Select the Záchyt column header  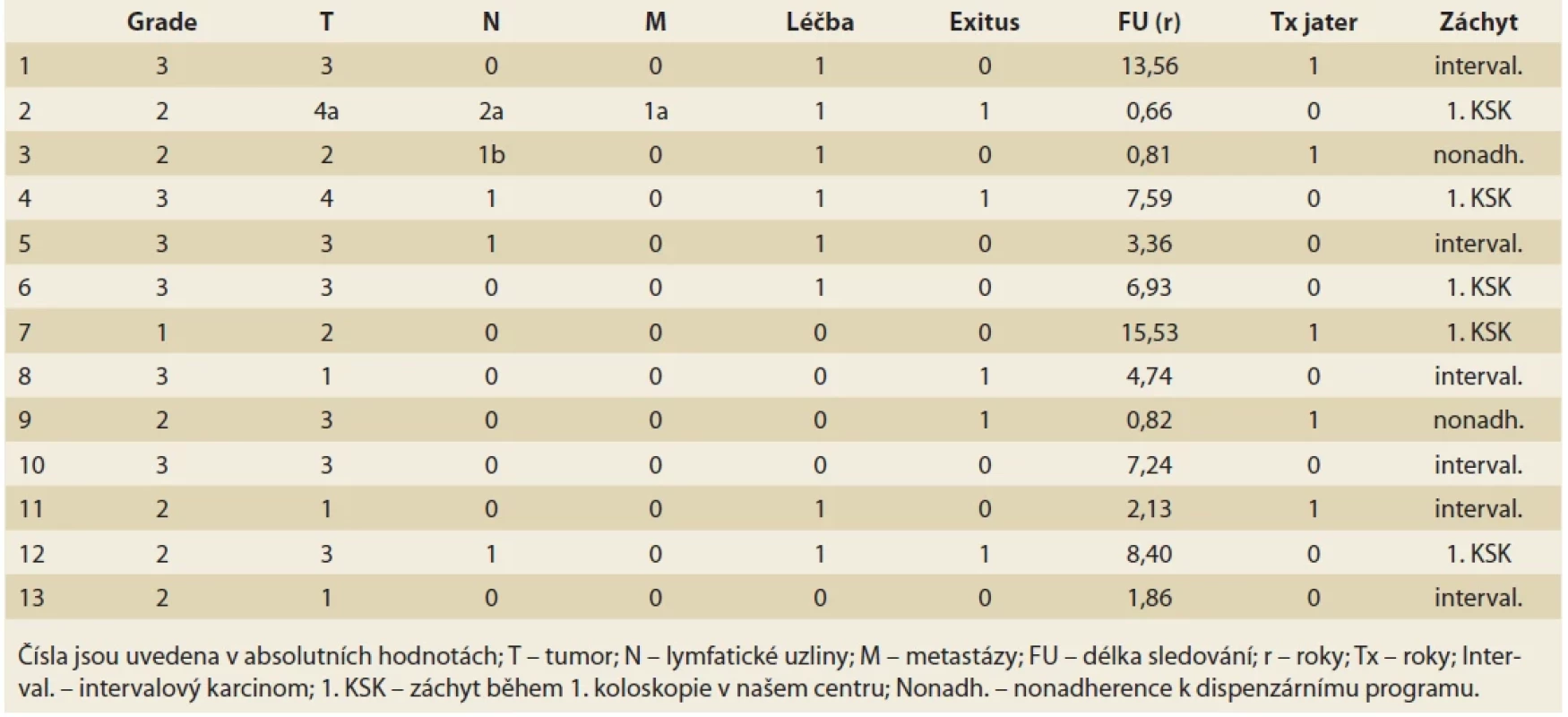[x=1478, y=22]
